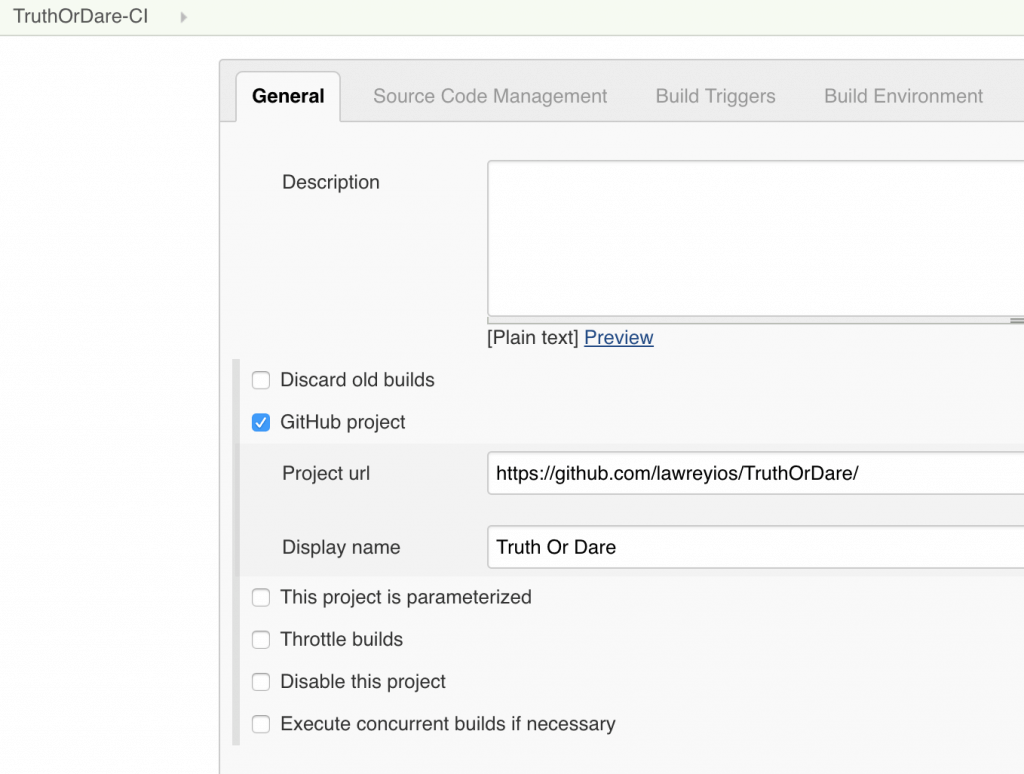
Task: Toggle Execute concurrent builds if necessary
Action: point(261,724)
